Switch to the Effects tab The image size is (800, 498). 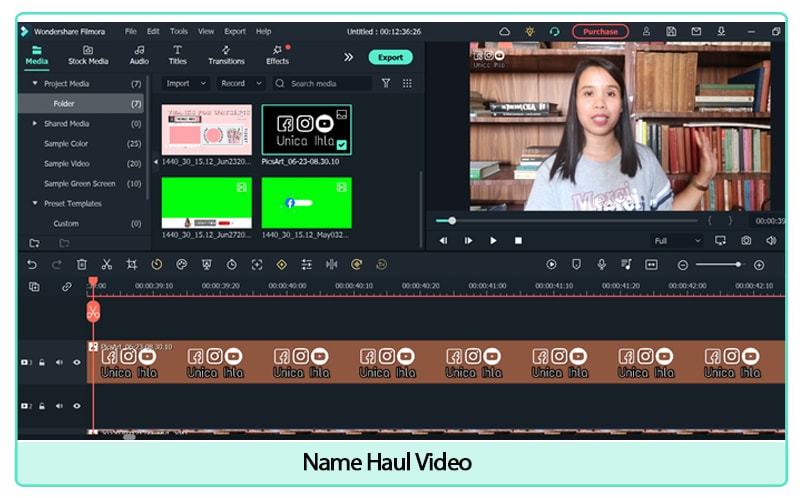[277, 55]
